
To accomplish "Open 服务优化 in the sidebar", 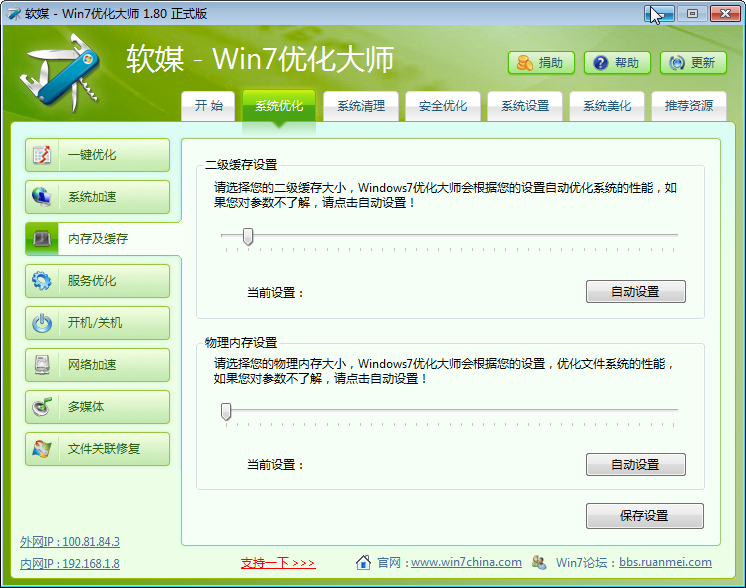I will point(98,281).
